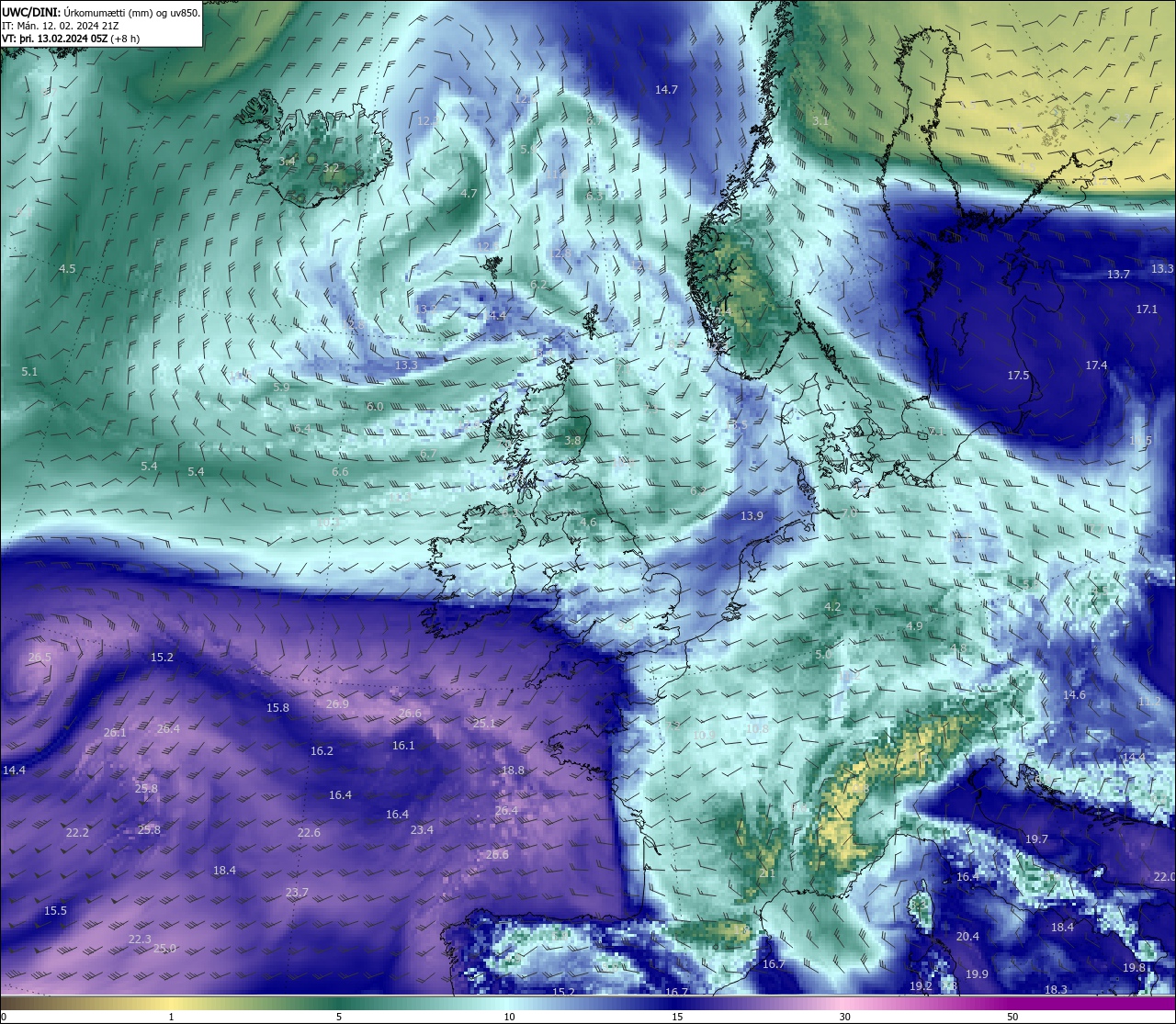Click the 3.8 value over Scotland
1176x1024 pixels.
coord(572,441)
